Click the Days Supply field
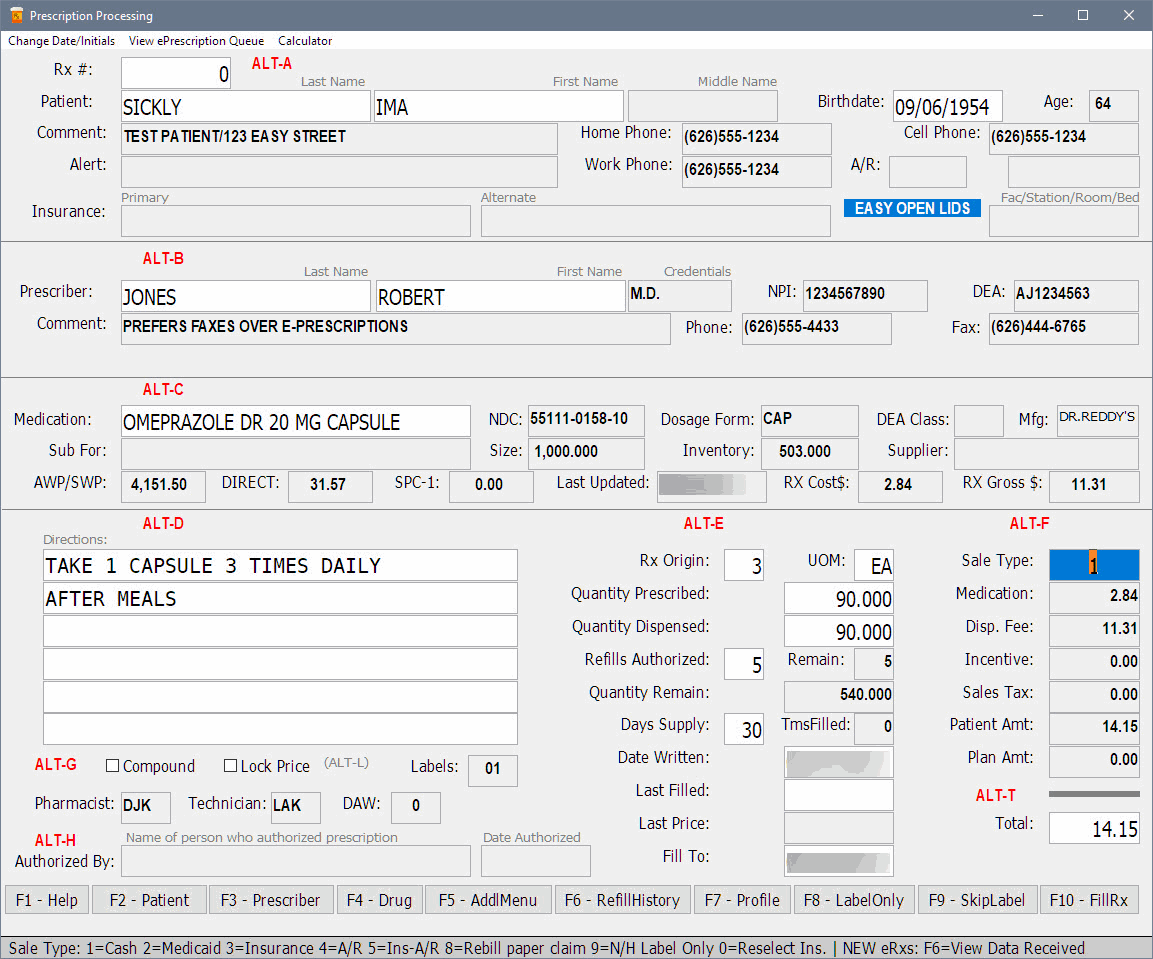 (743, 729)
